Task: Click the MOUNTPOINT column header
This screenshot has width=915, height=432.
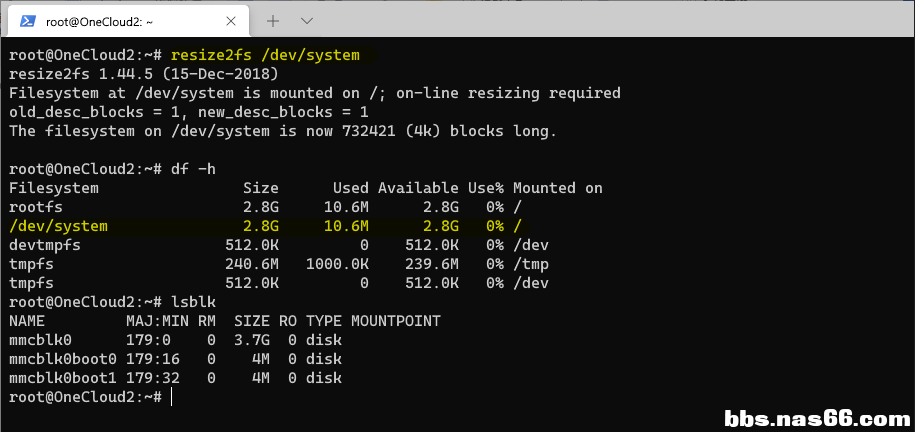Action: 395,321
